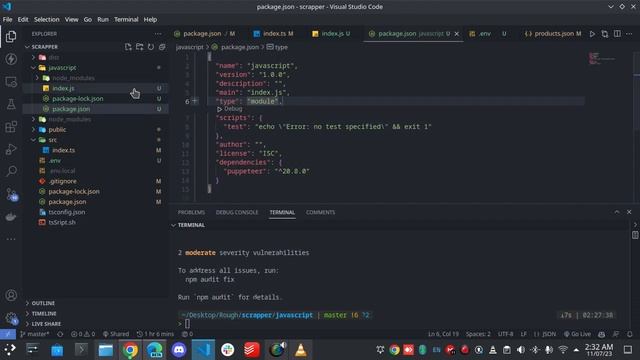
Task: Collapse the src folder
Action: (x=33, y=140)
